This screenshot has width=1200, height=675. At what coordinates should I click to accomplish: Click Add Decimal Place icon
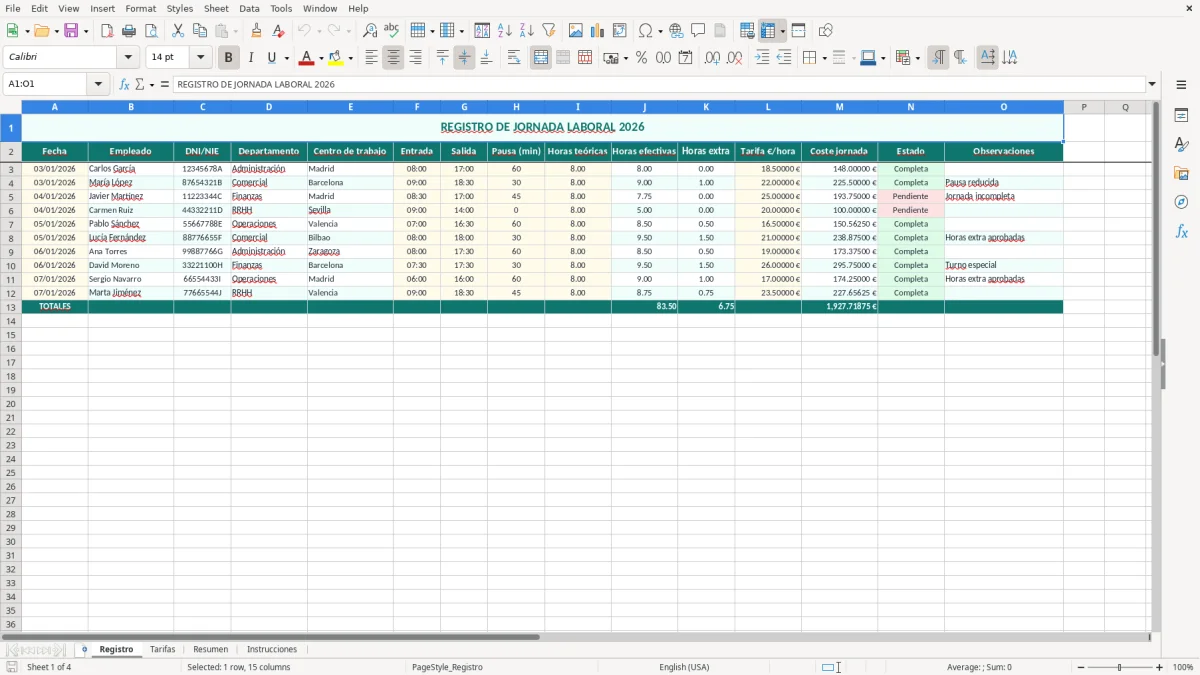coord(712,58)
